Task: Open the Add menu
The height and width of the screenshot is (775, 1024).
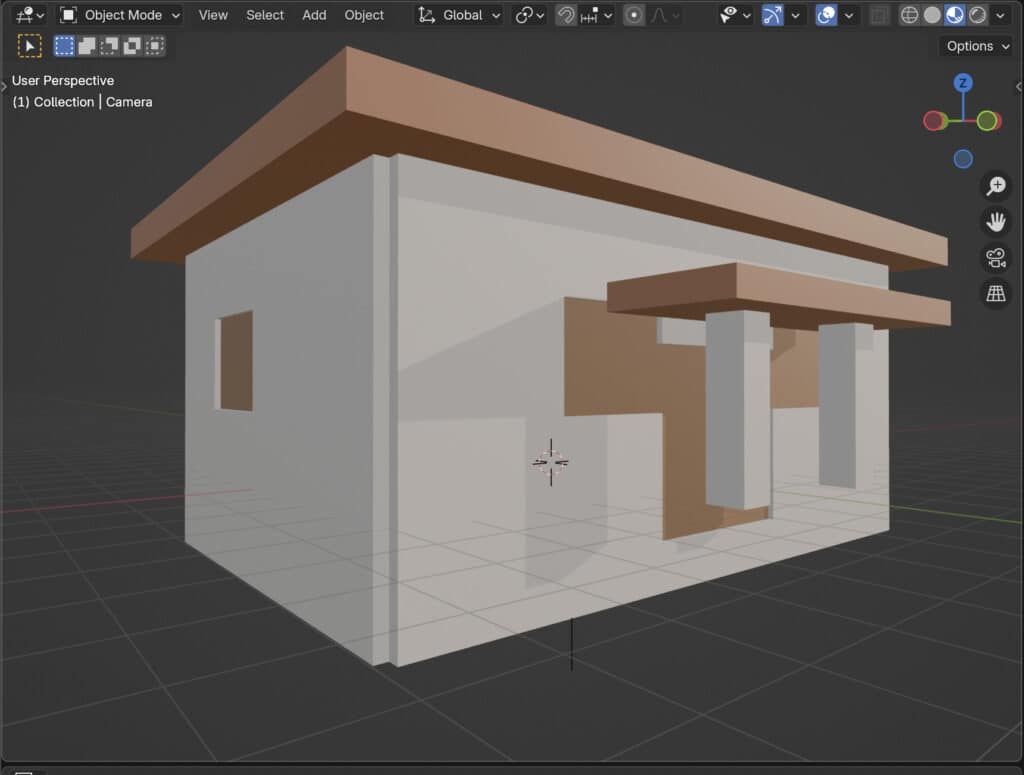Action: pos(314,15)
